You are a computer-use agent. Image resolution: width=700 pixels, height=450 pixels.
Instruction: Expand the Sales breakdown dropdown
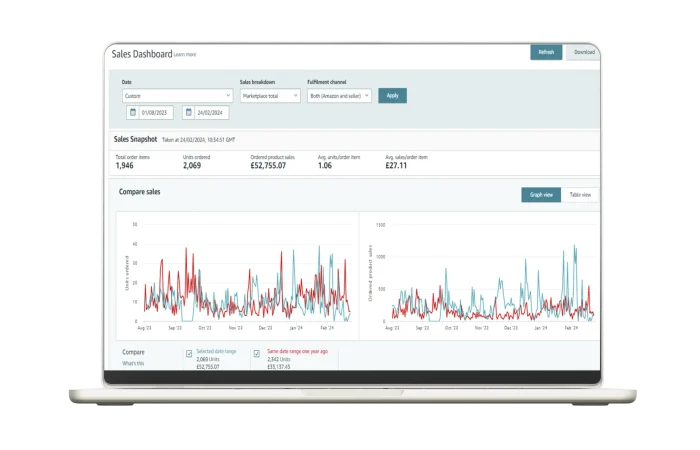pos(270,96)
